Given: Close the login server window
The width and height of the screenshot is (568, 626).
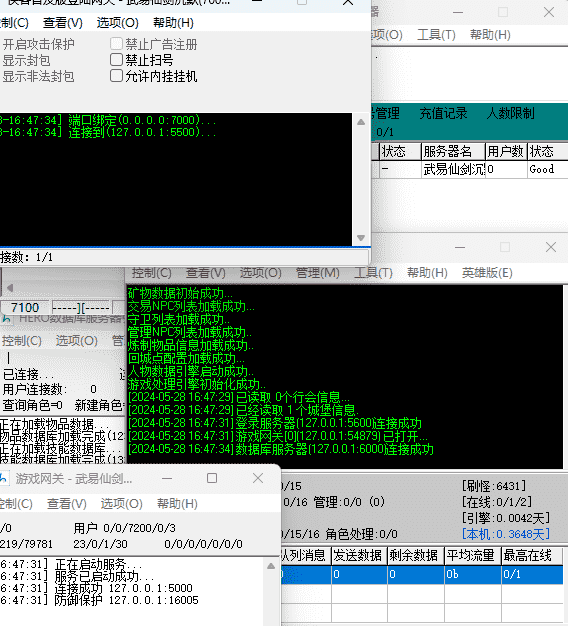Looking at the screenshot, I should point(549,12).
